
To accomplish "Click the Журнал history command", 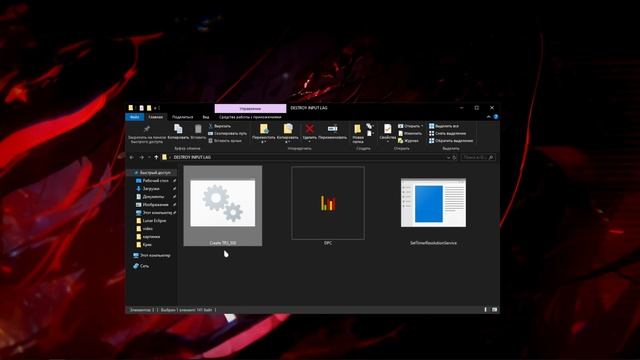I will [x=408, y=141].
